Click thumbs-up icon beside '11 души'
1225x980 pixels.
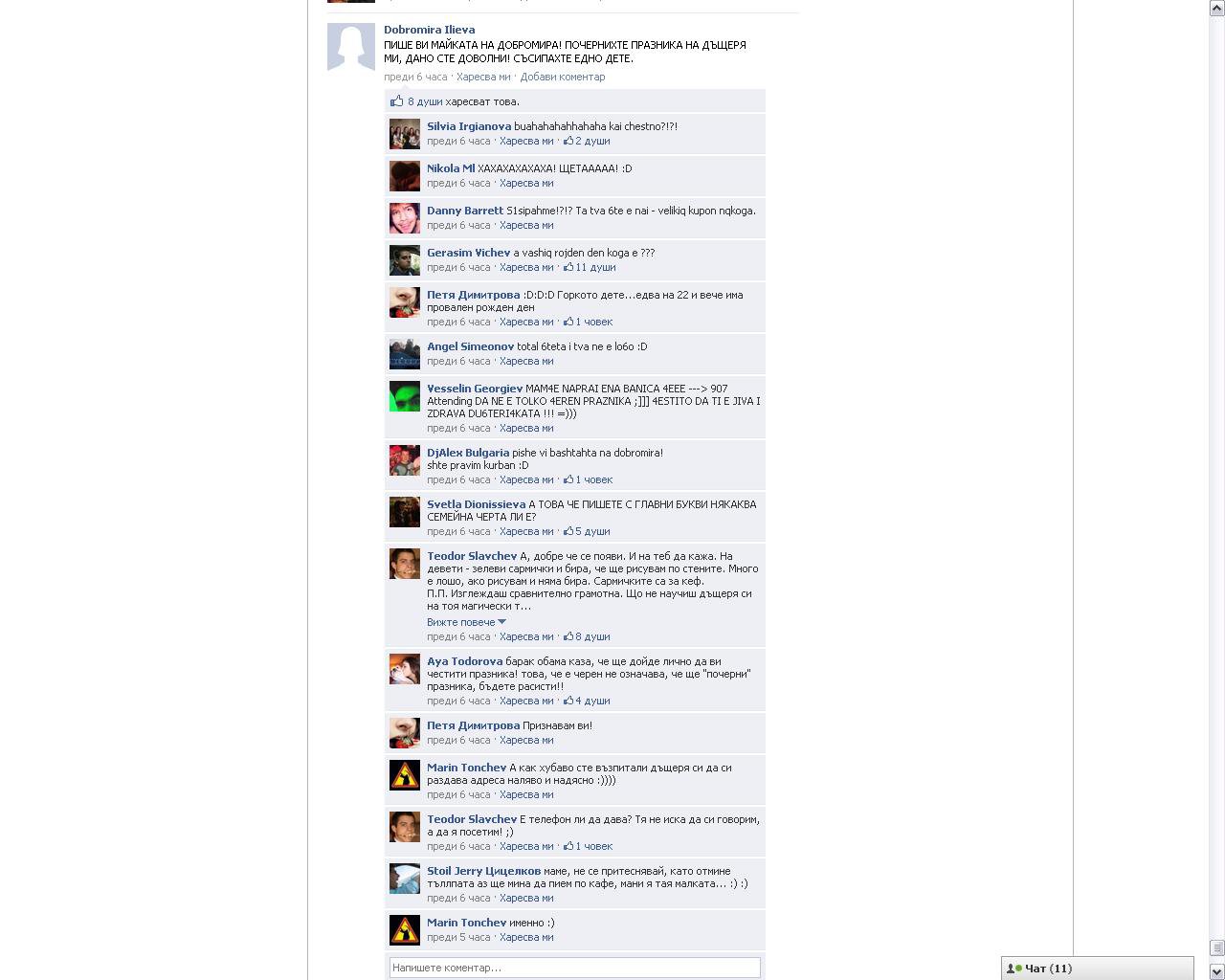pyautogui.click(x=568, y=267)
